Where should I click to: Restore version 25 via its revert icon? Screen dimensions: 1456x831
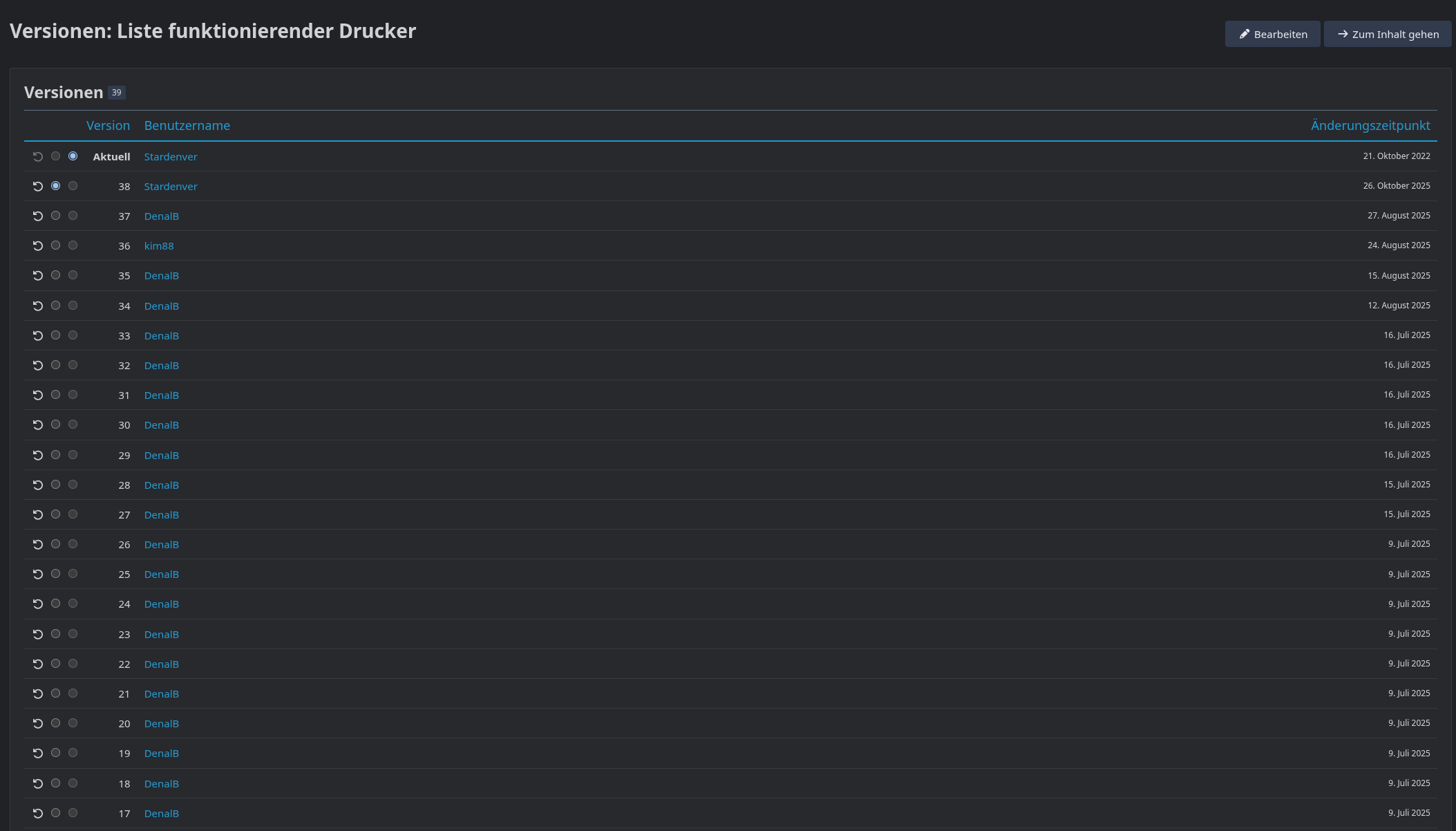(x=38, y=575)
